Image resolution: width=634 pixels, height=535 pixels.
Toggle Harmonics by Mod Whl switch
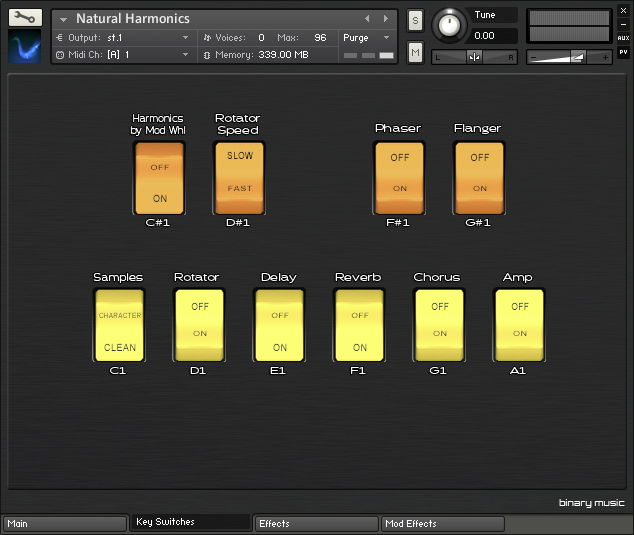pyautogui.click(x=159, y=179)
